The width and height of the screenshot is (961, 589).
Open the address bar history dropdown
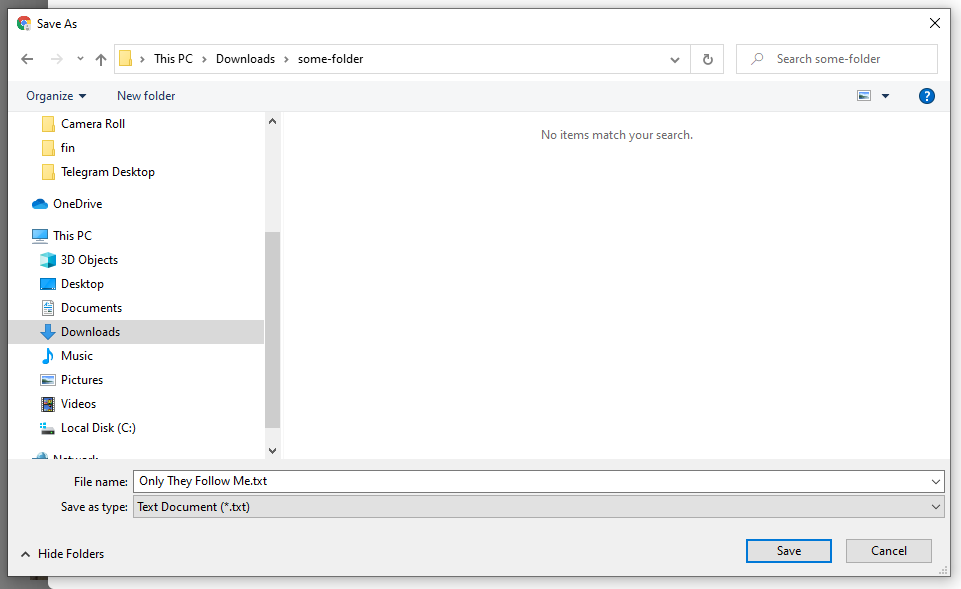675,59
